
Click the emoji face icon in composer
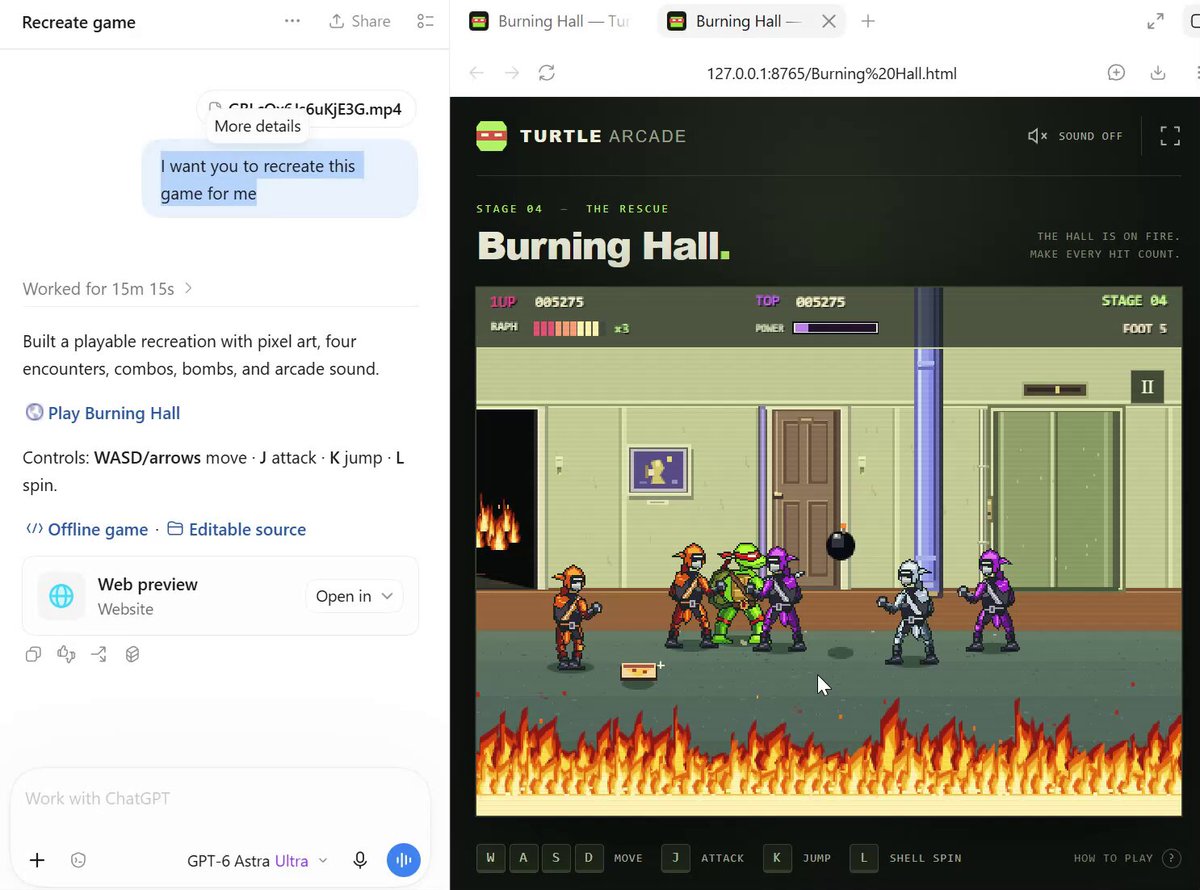coord(79,860)
